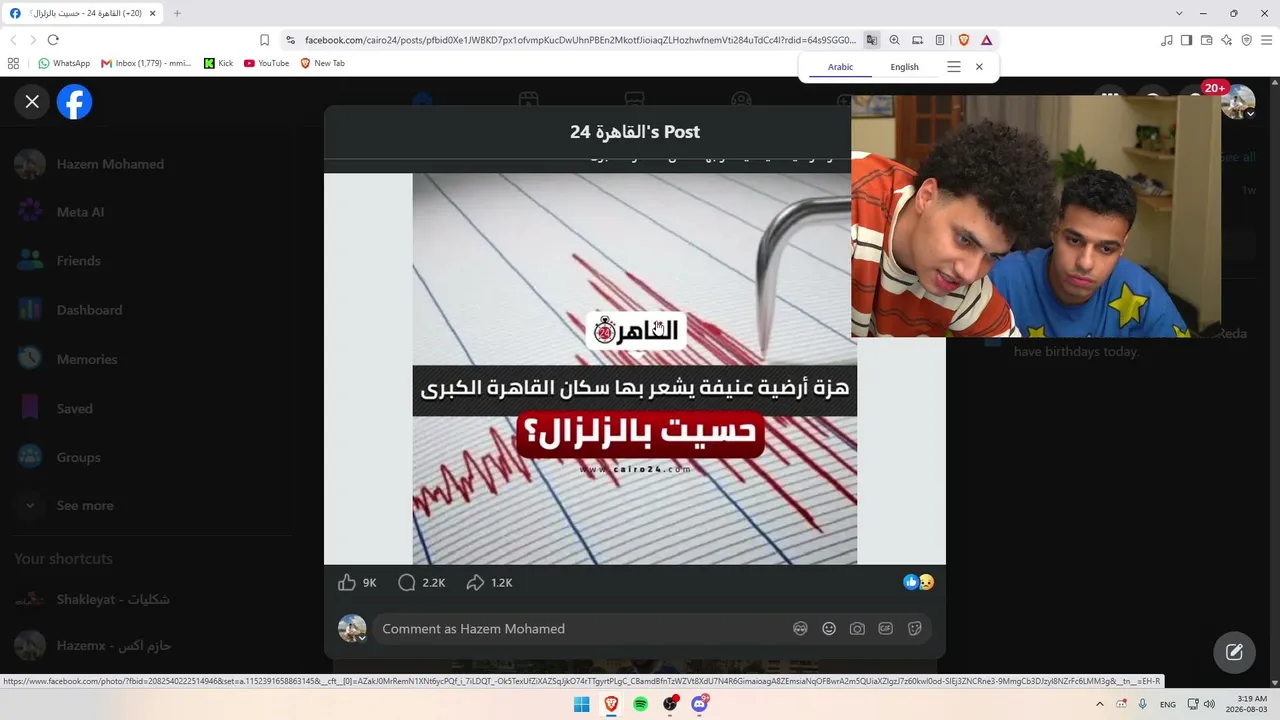This screenshot has width=1280, height=720.
Task: View the post's reaction emojis
Action: point(919,582)
